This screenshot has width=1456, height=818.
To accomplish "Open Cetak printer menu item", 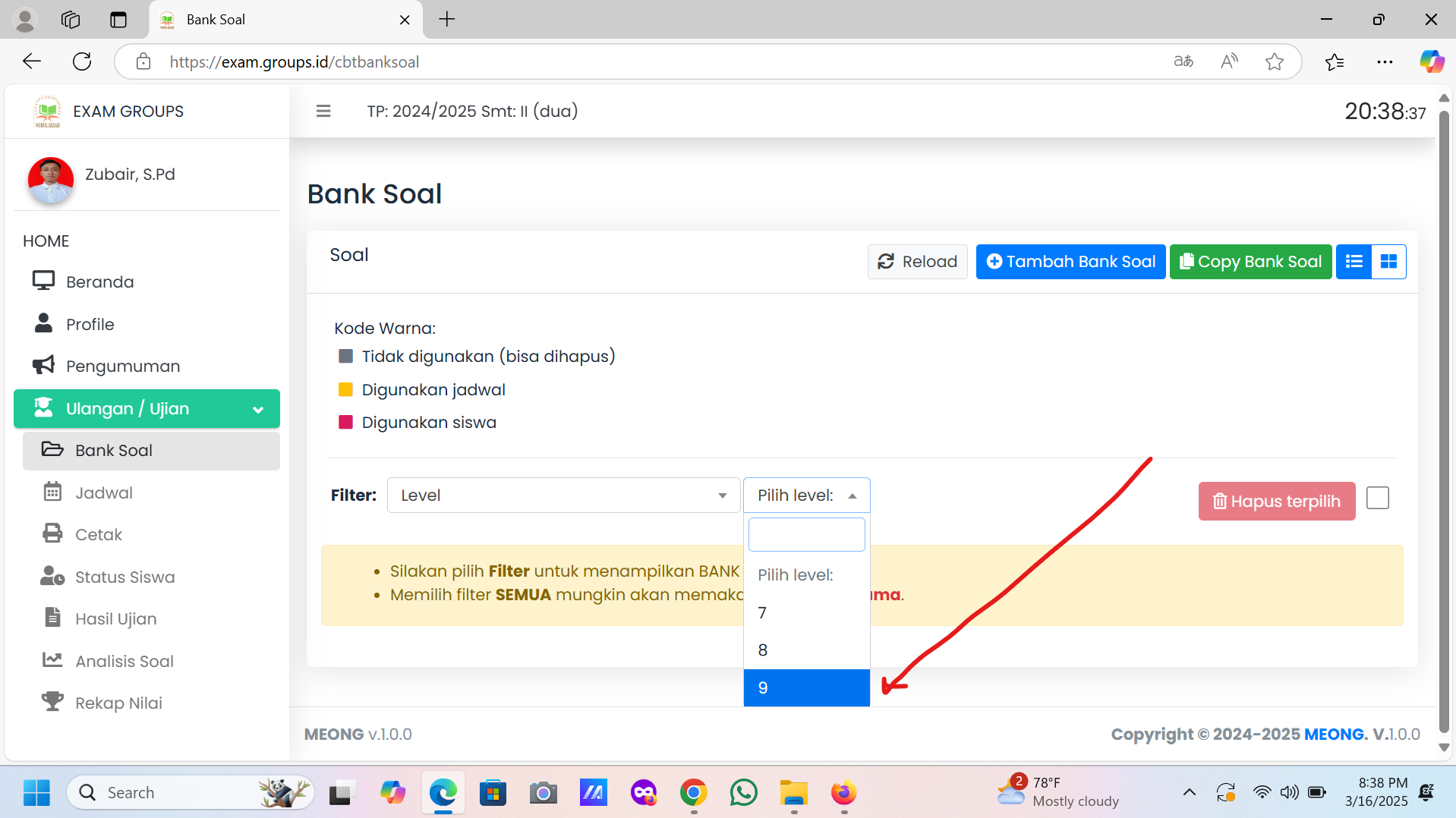I will click(99, 534).
